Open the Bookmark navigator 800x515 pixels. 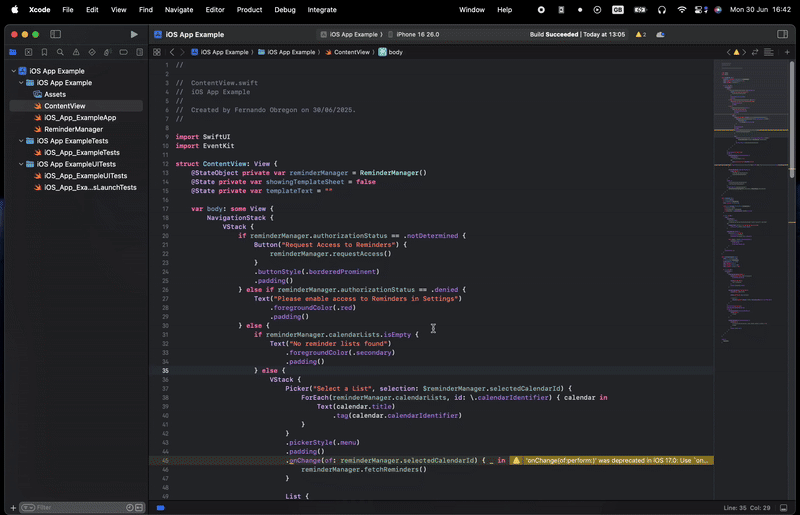tap(44, 52)
